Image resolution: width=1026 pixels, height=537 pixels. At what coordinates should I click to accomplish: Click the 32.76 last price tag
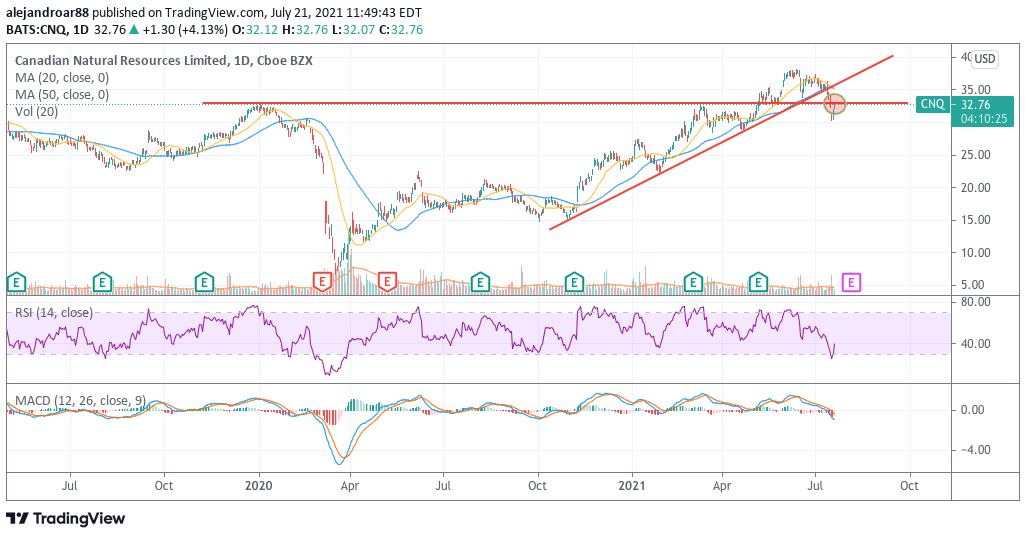(x=975, y=105)
